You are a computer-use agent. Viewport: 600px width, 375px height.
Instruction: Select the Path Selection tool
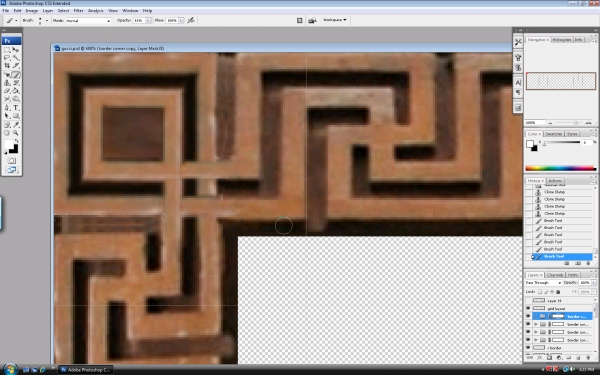coord(7,116)
